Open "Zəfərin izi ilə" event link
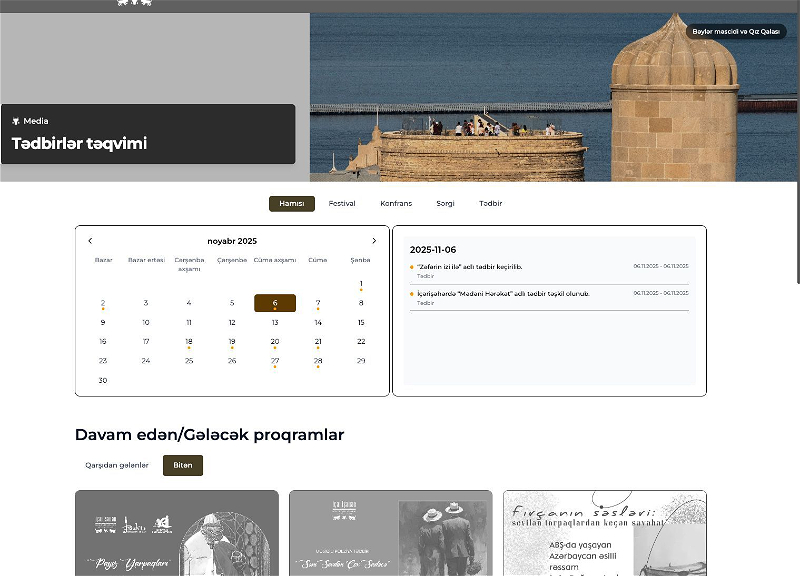 [470, 267]
